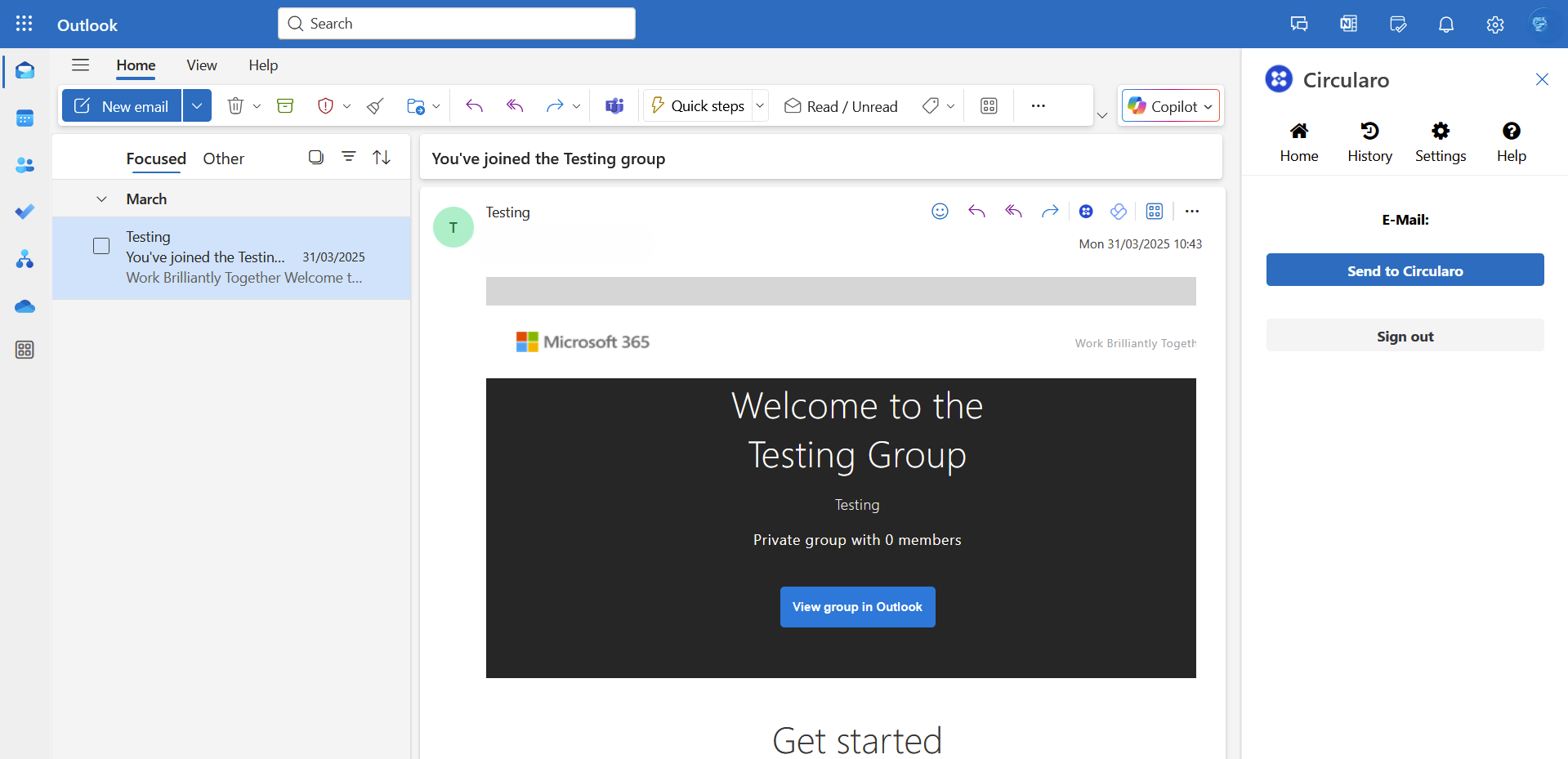Click the Send to Circularo button
The width and height of the screenshot is (1568, 759).
click(1404, 270)
